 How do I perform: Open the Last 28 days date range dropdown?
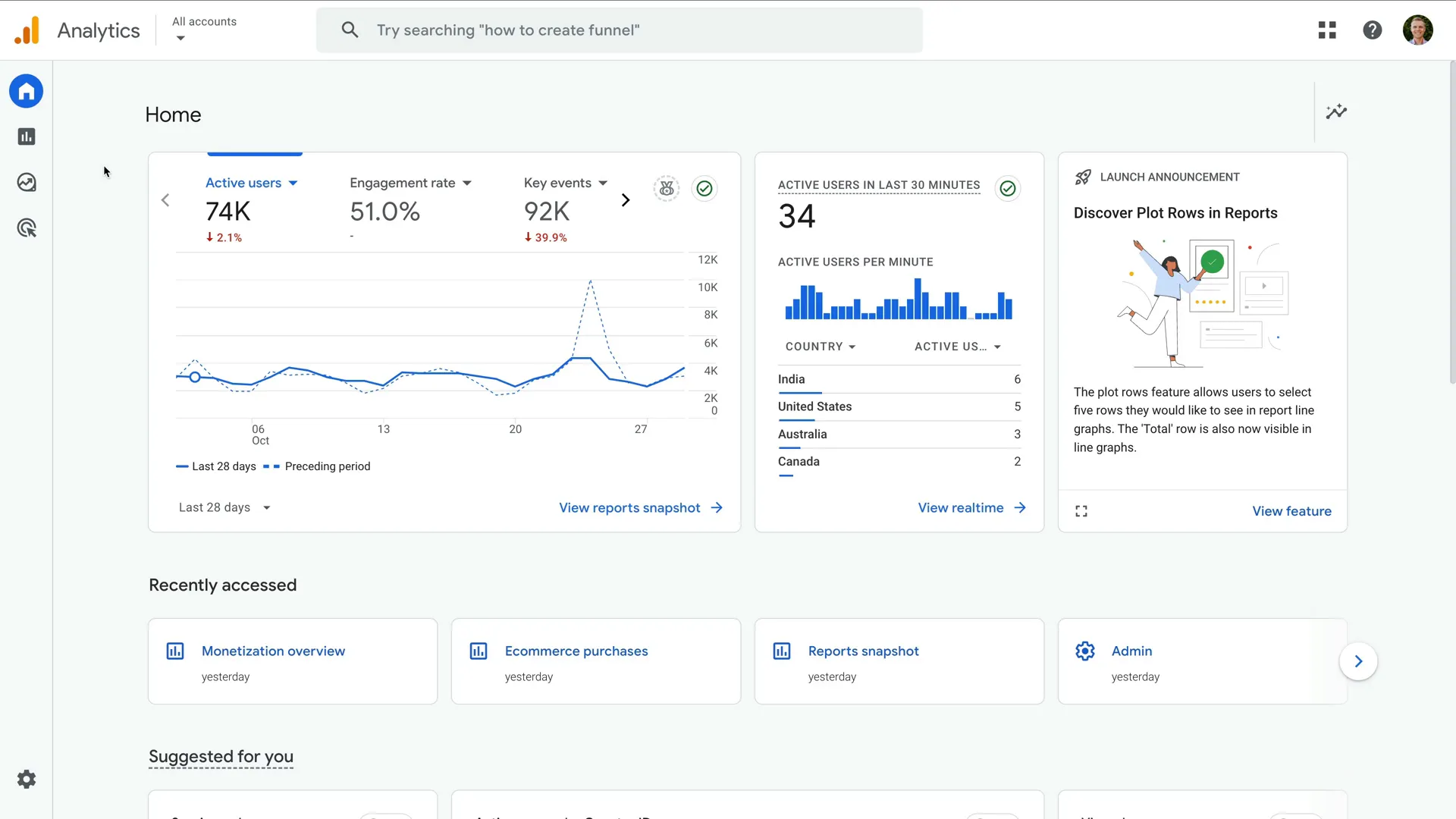(x=223, y=507)
